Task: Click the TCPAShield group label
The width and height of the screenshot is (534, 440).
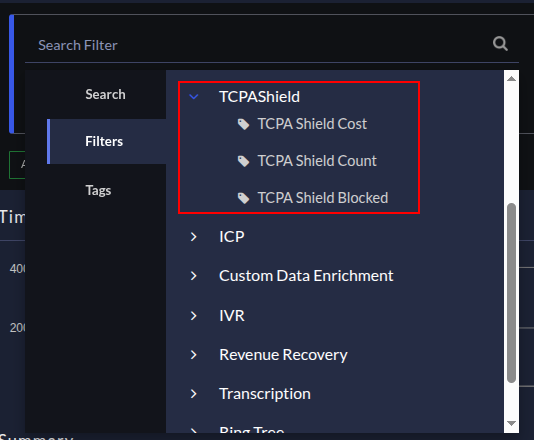Action: pos(260,97)
